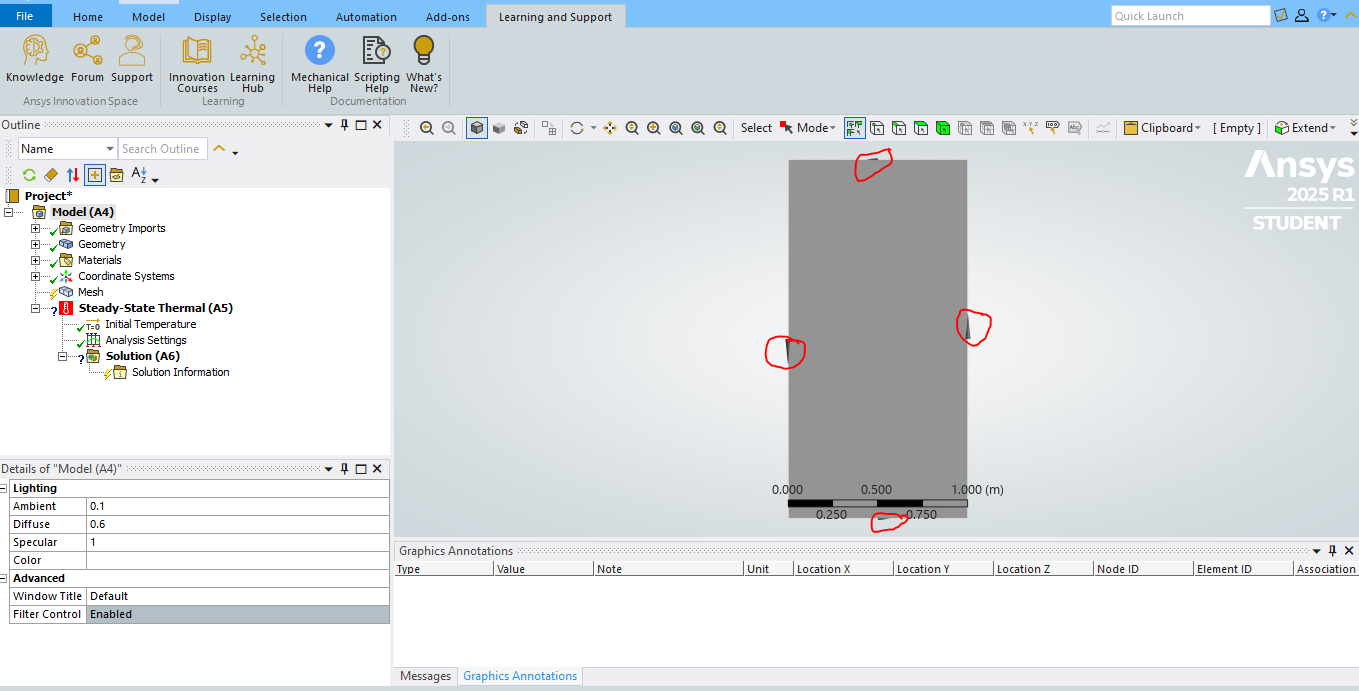
Task: Collapse the Steady-State Thermal (A5) node
Action: (x=36, y=308)
